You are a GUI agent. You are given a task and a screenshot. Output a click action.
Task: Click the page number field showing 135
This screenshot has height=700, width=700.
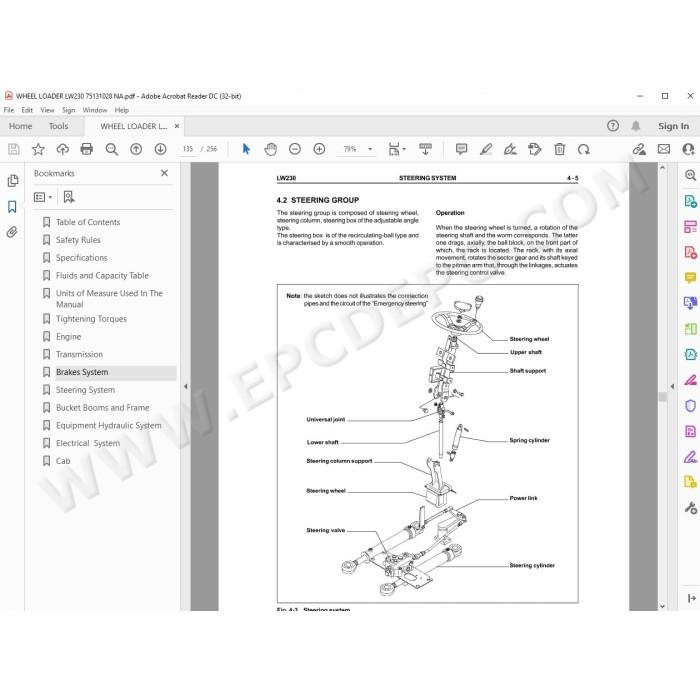188,149
